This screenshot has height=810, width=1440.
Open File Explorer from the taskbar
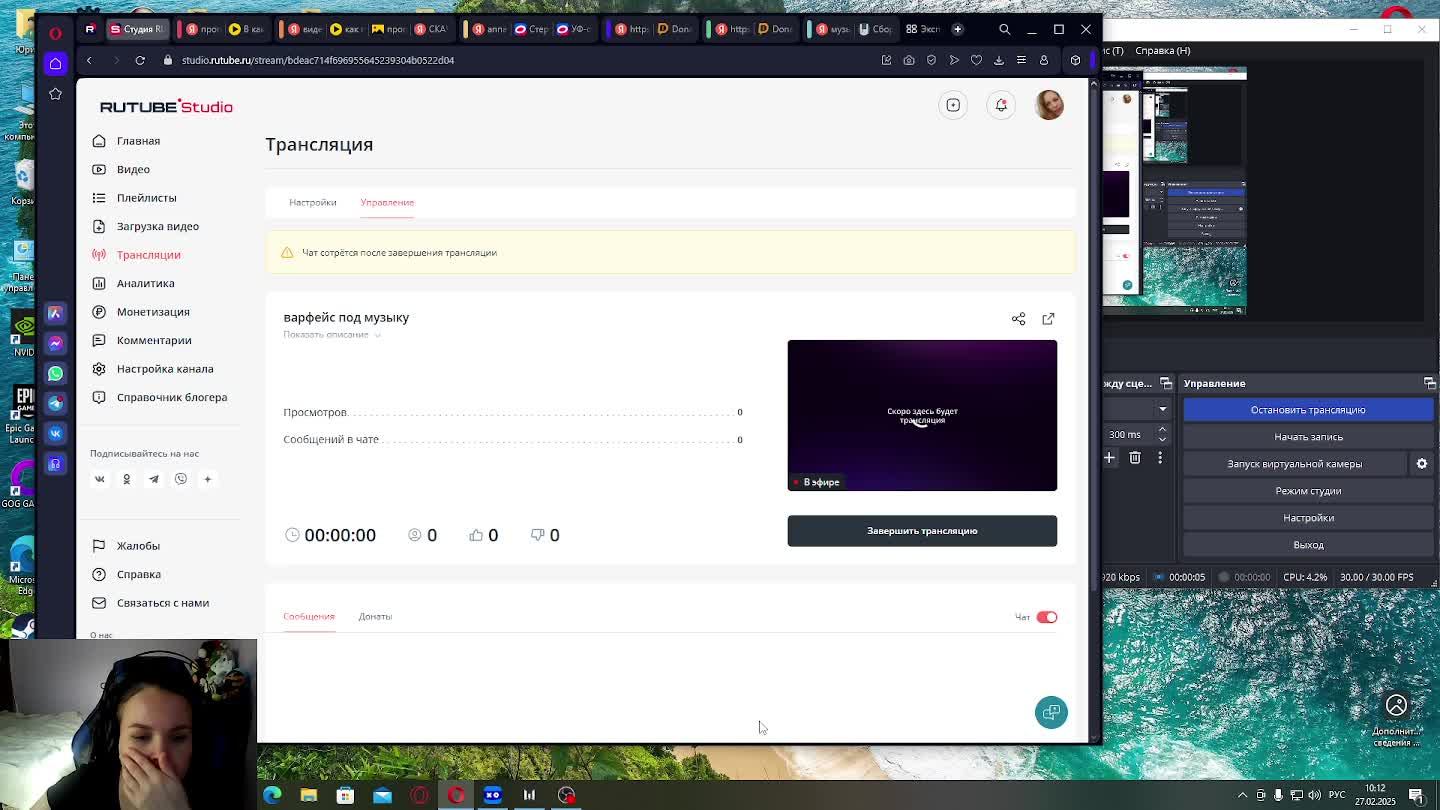tap(308, 795)
